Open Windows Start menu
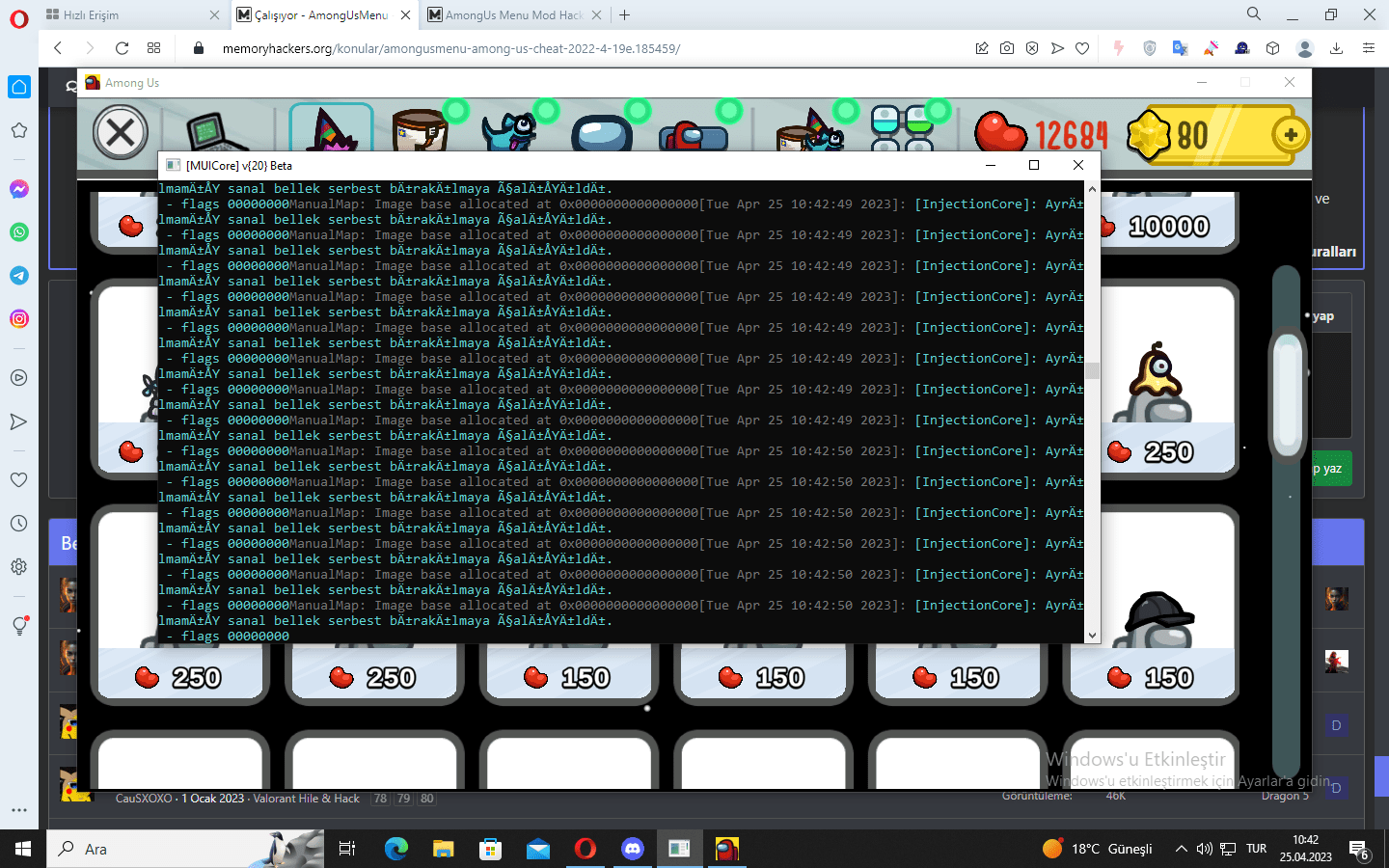The width and height of the screenshot is (1389, 868). tap(23, 849)
